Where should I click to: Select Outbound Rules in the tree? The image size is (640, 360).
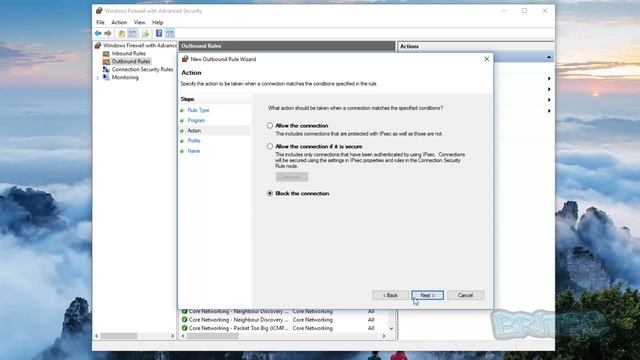(x=131, y=62)
